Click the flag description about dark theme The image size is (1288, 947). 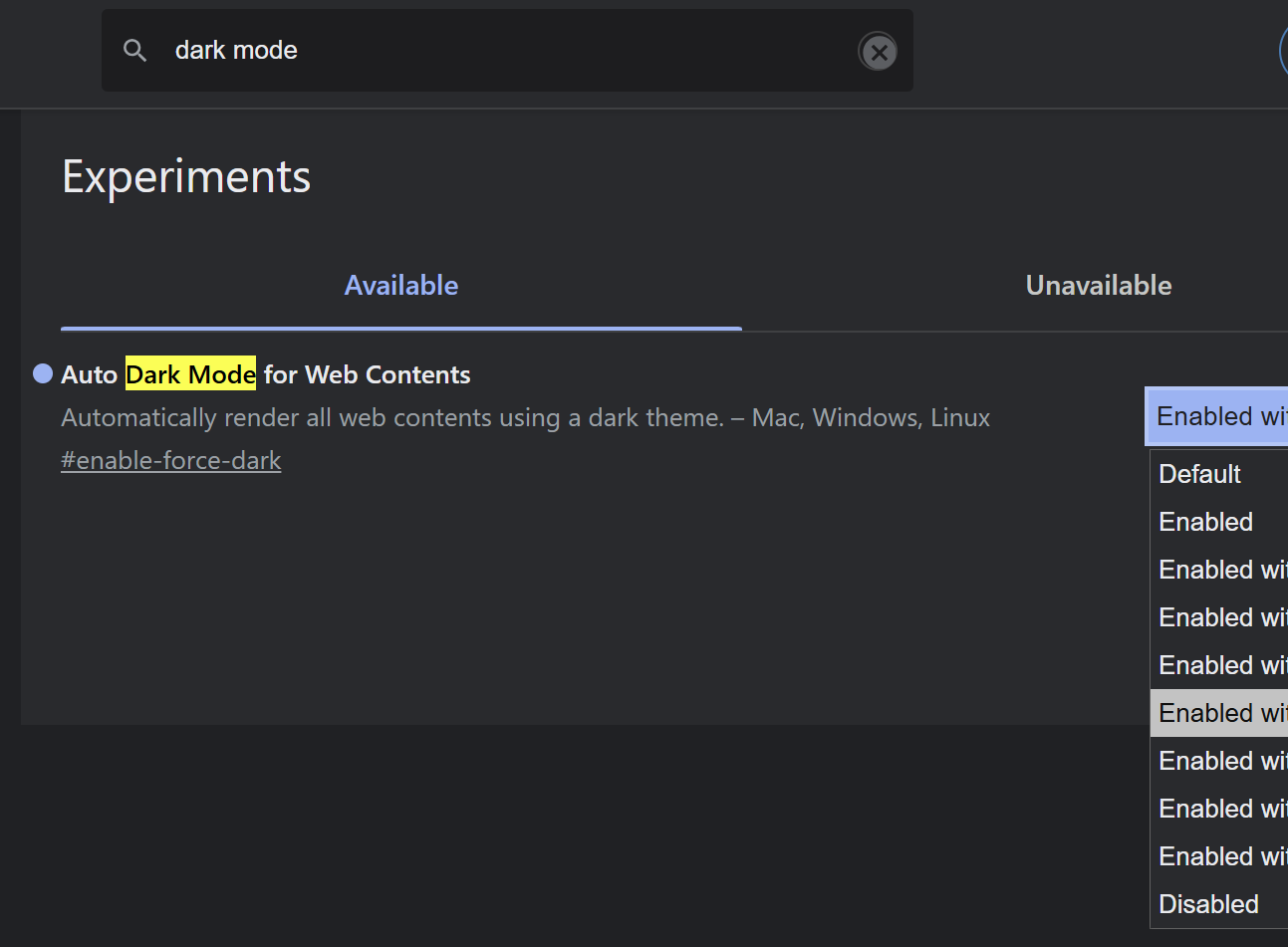click(x=525, y=418)
